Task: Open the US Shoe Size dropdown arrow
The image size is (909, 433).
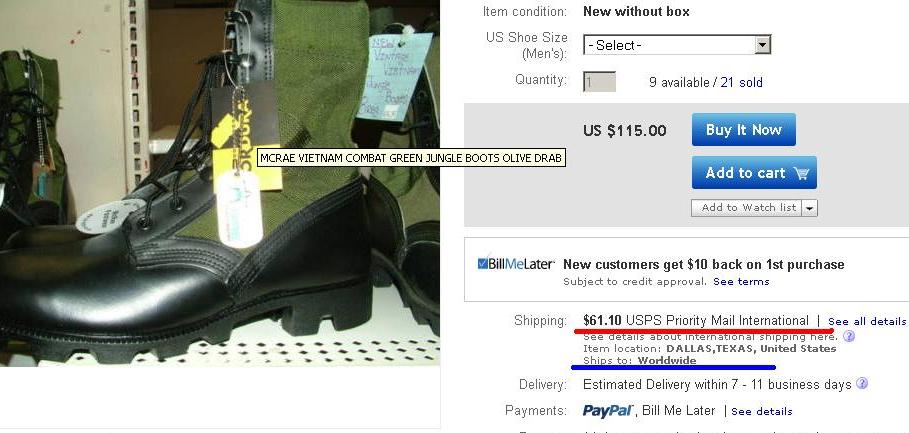Action: tap(763, 45)
